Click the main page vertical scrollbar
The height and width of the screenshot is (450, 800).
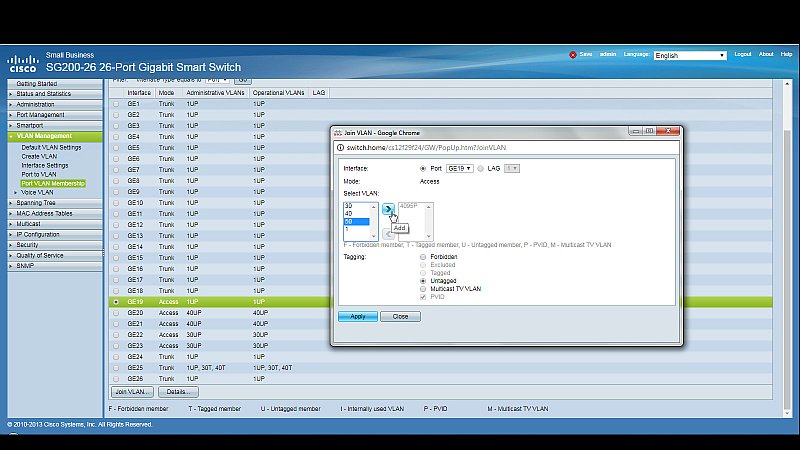pos(786,250)
